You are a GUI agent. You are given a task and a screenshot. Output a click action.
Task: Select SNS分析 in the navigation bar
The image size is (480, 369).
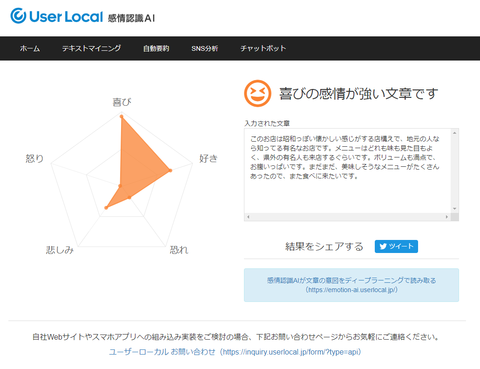pos(204,48)
